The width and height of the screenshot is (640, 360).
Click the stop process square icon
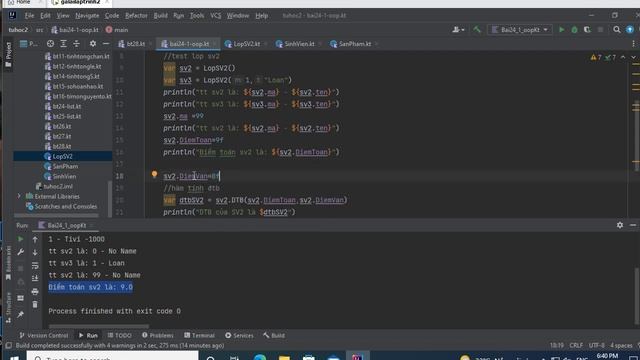click(x=600, y=29)
